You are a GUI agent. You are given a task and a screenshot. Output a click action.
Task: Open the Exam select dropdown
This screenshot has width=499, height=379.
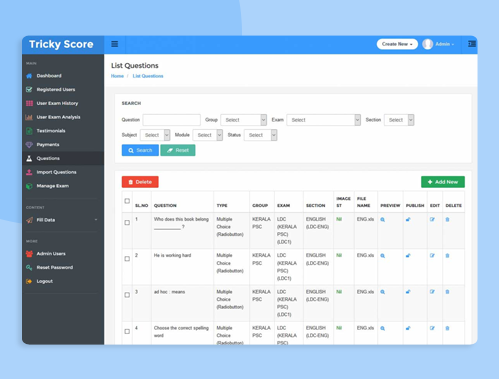click(323, 120)
